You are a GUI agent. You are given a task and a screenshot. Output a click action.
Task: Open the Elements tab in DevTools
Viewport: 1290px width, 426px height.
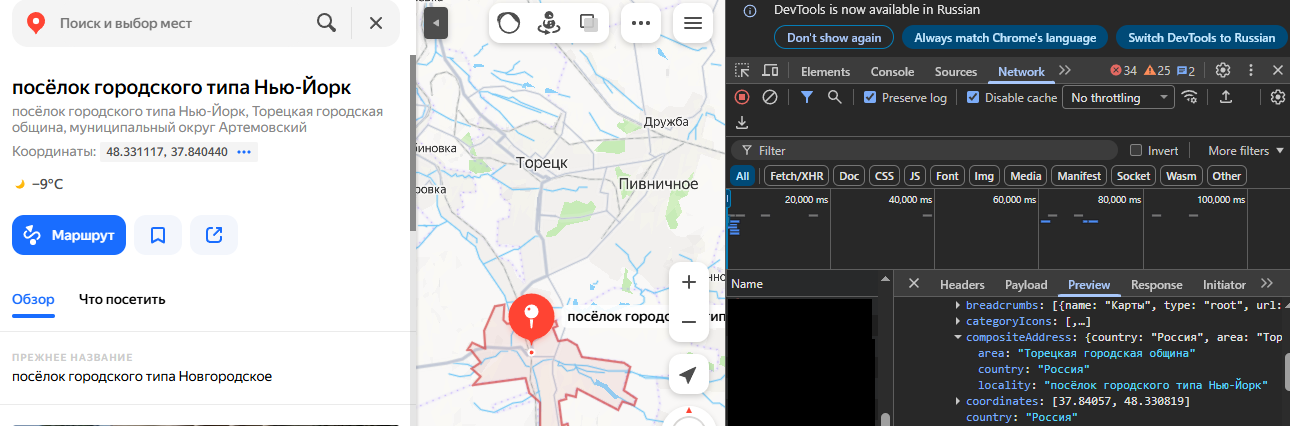pos(825,72)
